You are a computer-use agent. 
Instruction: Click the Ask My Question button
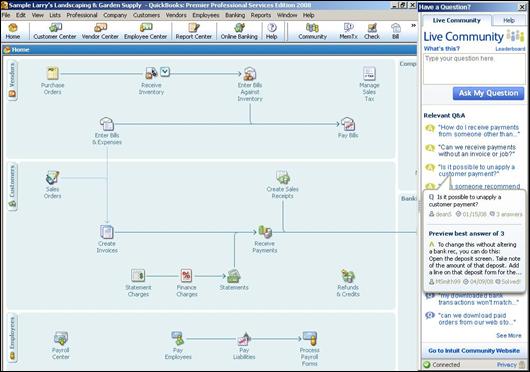(x=488, y=93)
